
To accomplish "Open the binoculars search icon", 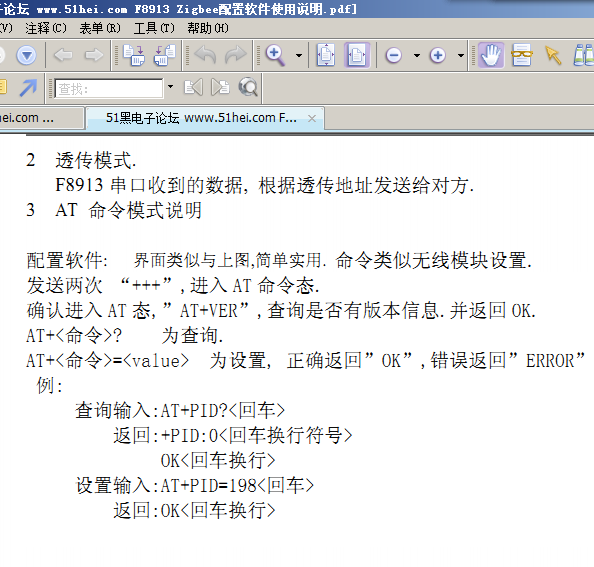I will [584, 55].
